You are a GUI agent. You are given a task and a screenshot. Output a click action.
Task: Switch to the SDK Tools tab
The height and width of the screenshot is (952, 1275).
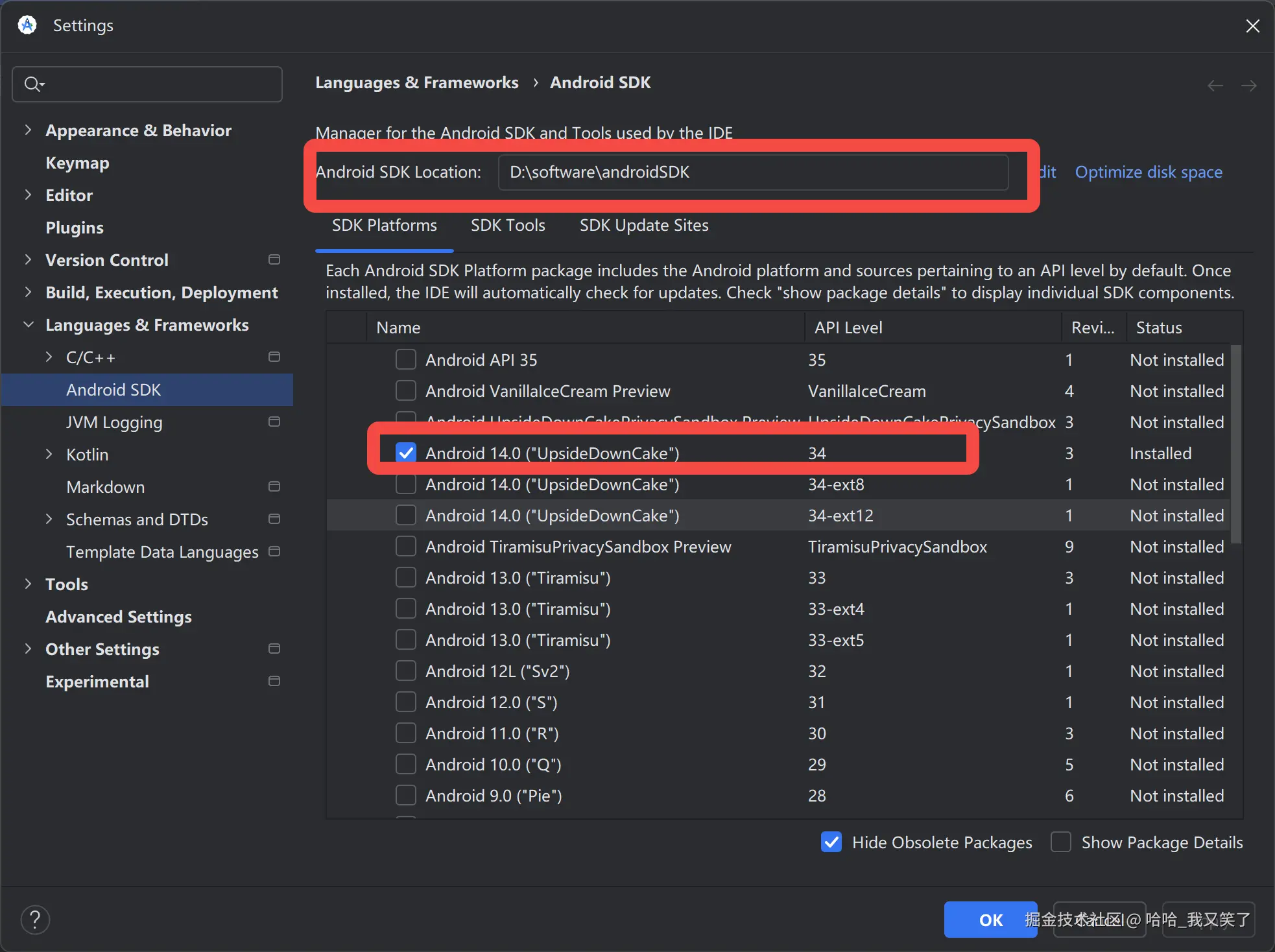508,225
